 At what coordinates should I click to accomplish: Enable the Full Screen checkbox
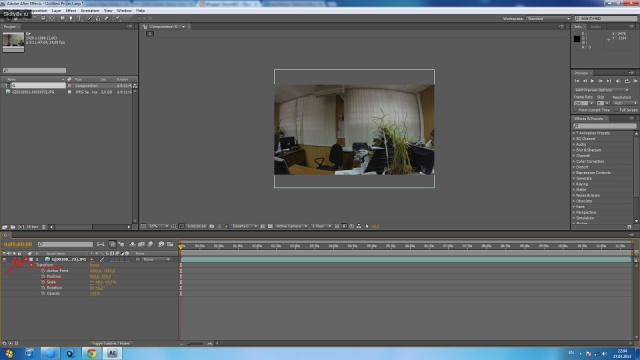click(x=616, y=110)
